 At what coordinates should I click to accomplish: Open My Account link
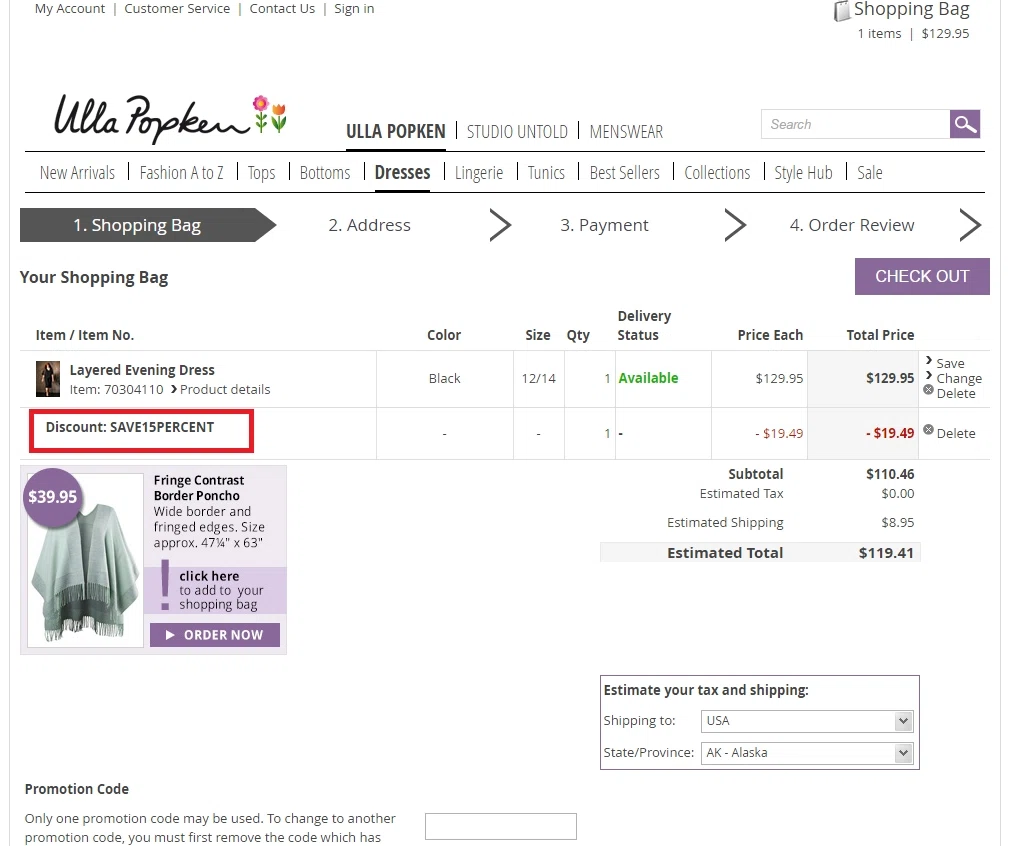pyautogui.click(x=70, y=8)
